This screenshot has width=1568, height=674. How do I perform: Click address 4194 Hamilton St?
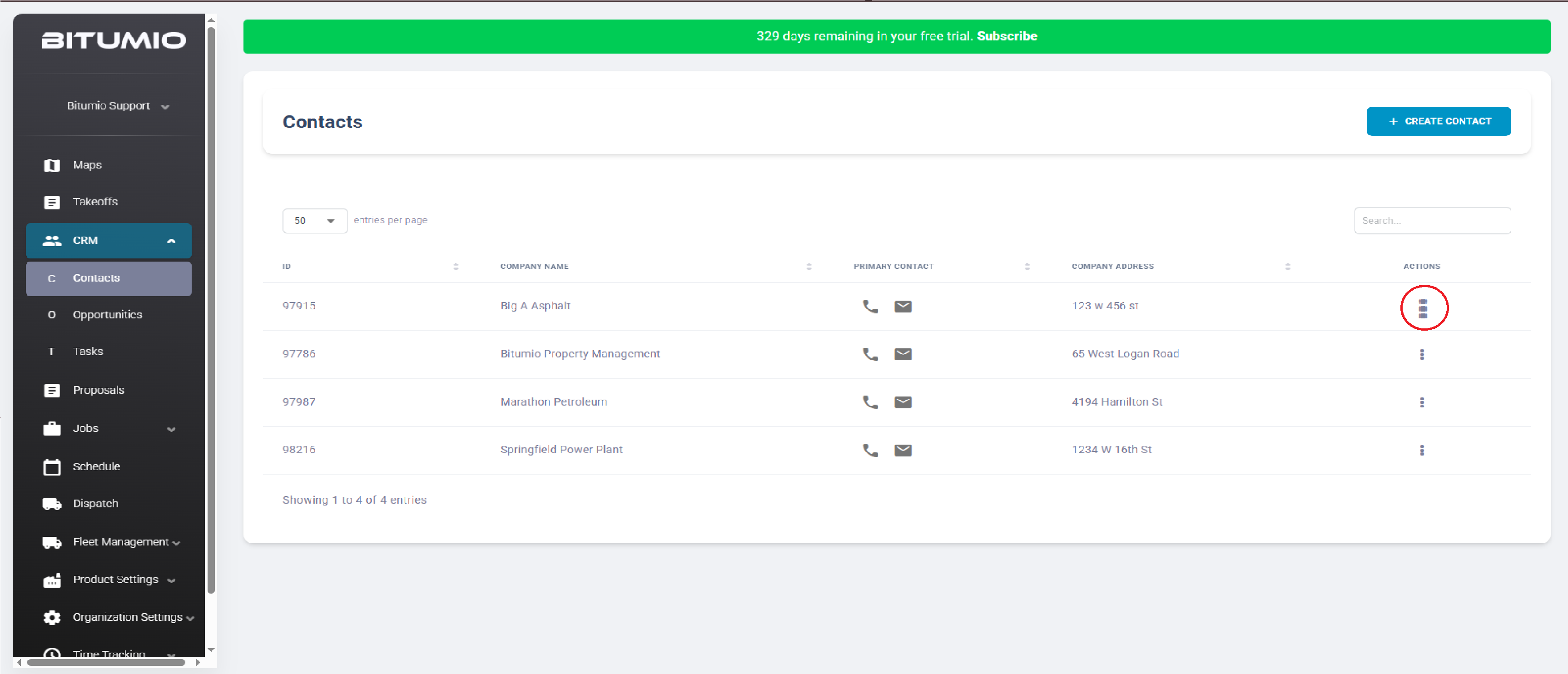[1117, 402]
